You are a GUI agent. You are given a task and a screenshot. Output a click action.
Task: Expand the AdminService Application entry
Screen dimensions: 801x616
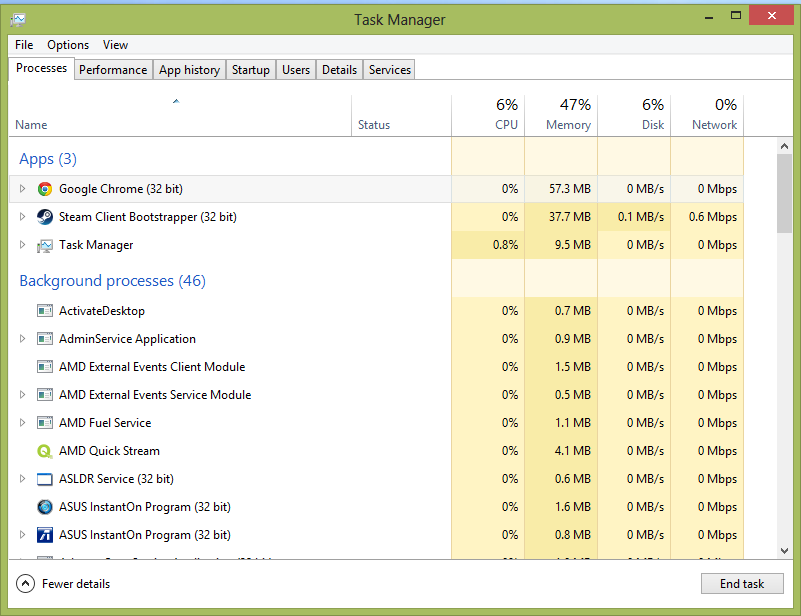coord(22,339)
